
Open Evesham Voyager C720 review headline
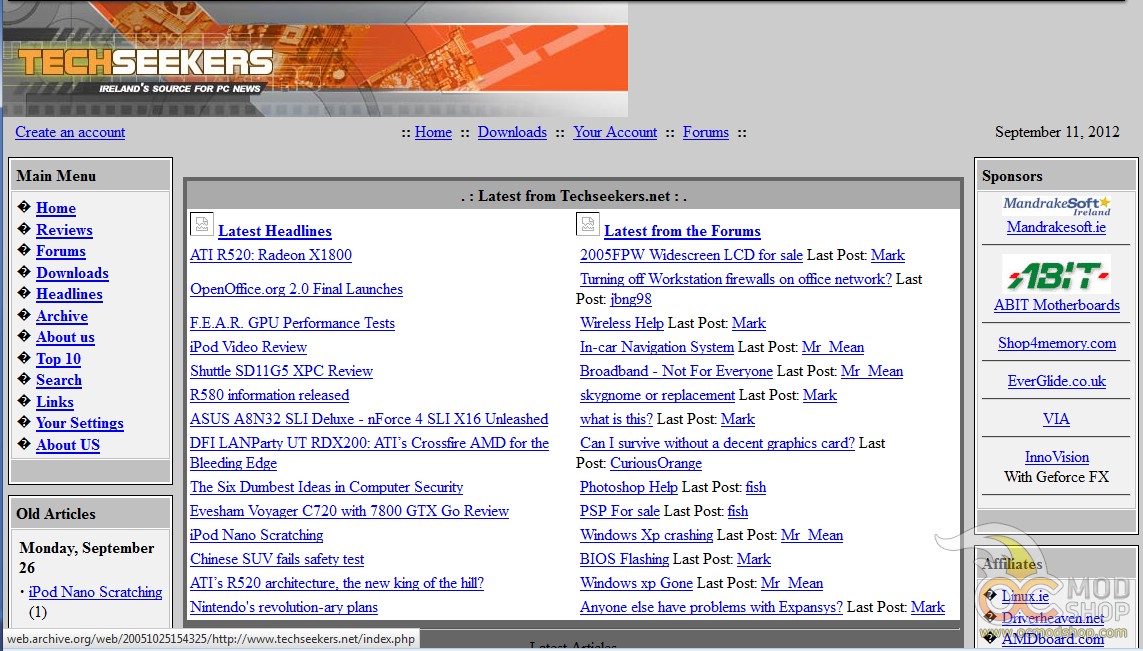click(349, 511)
